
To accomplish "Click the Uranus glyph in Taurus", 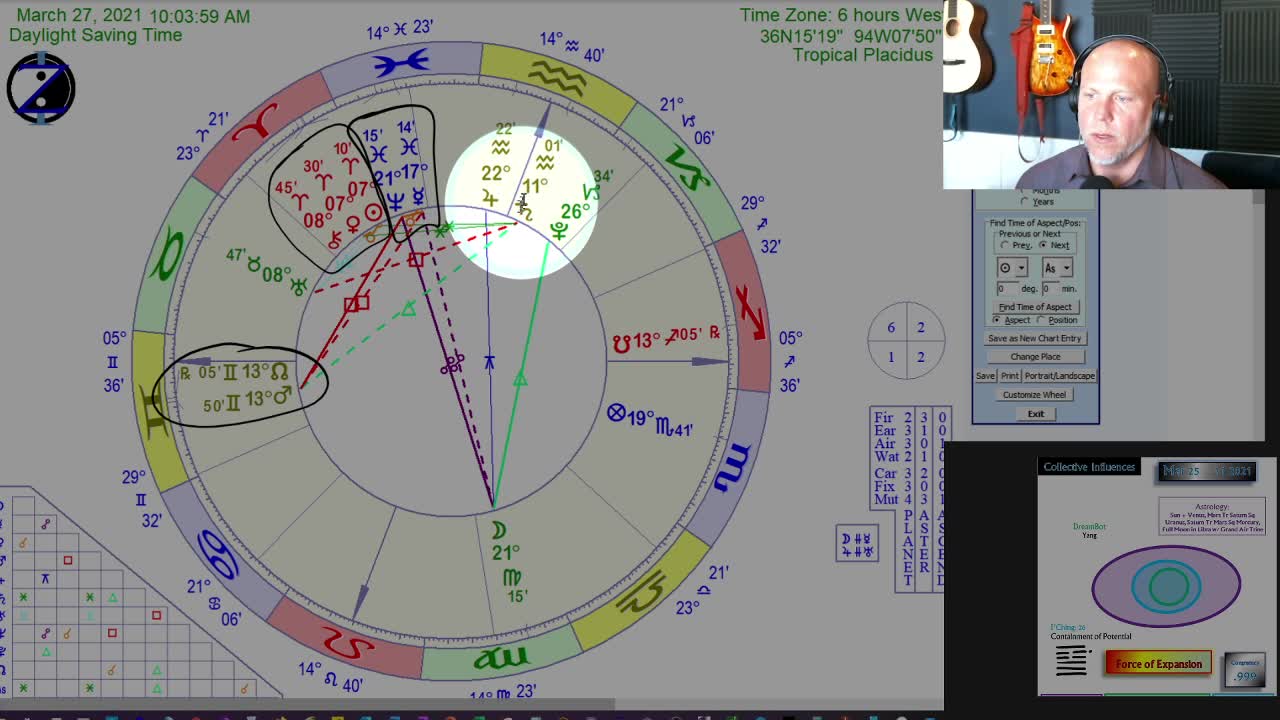I will [x=299, y=286].
